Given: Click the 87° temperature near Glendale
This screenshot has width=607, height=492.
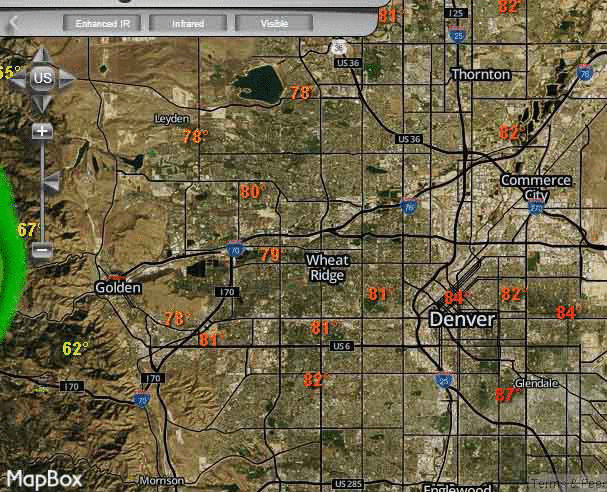Looking at the screenshot, I should (507, 395).
